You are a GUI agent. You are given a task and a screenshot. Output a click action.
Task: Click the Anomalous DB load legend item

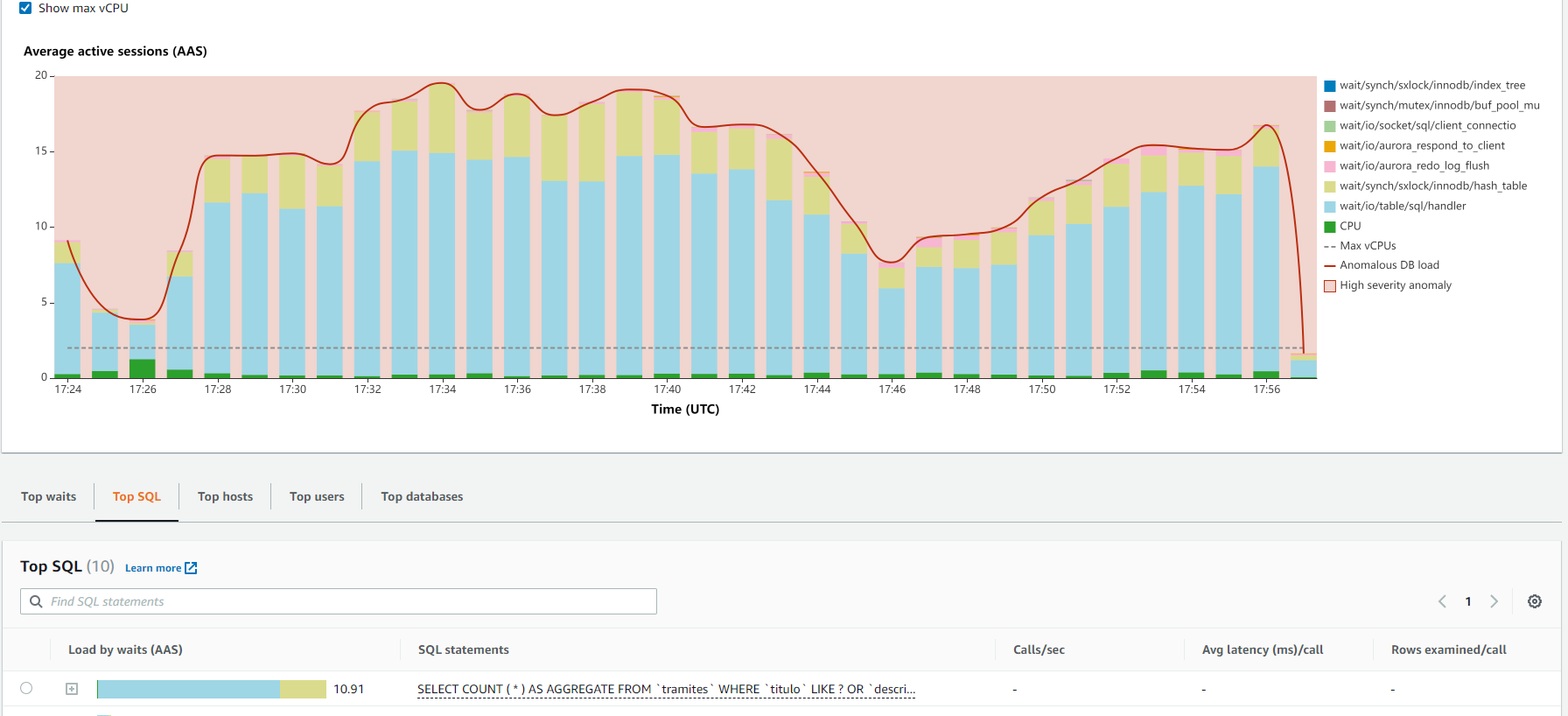[1389, 265]
